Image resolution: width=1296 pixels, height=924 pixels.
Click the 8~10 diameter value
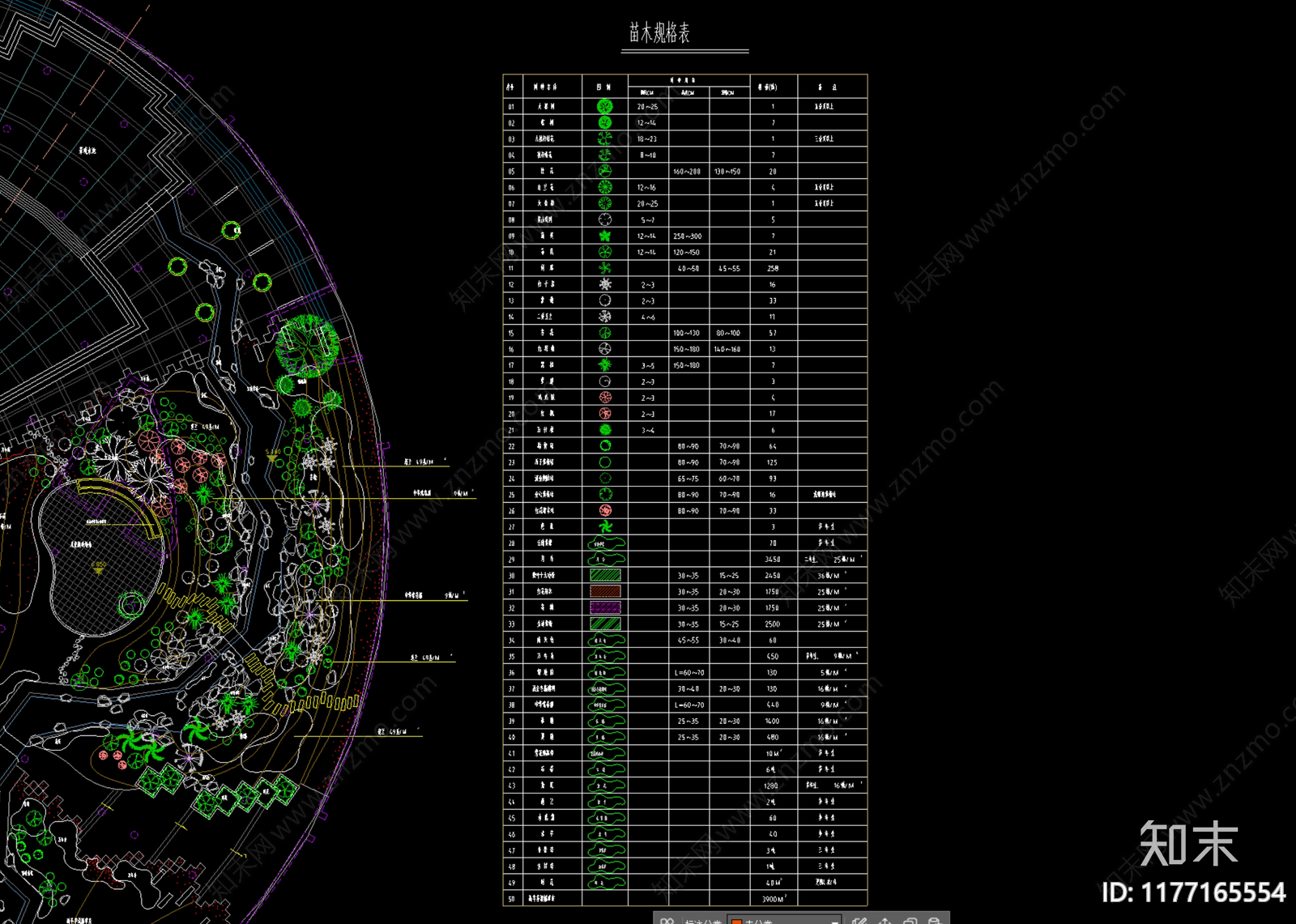(648, 155)
